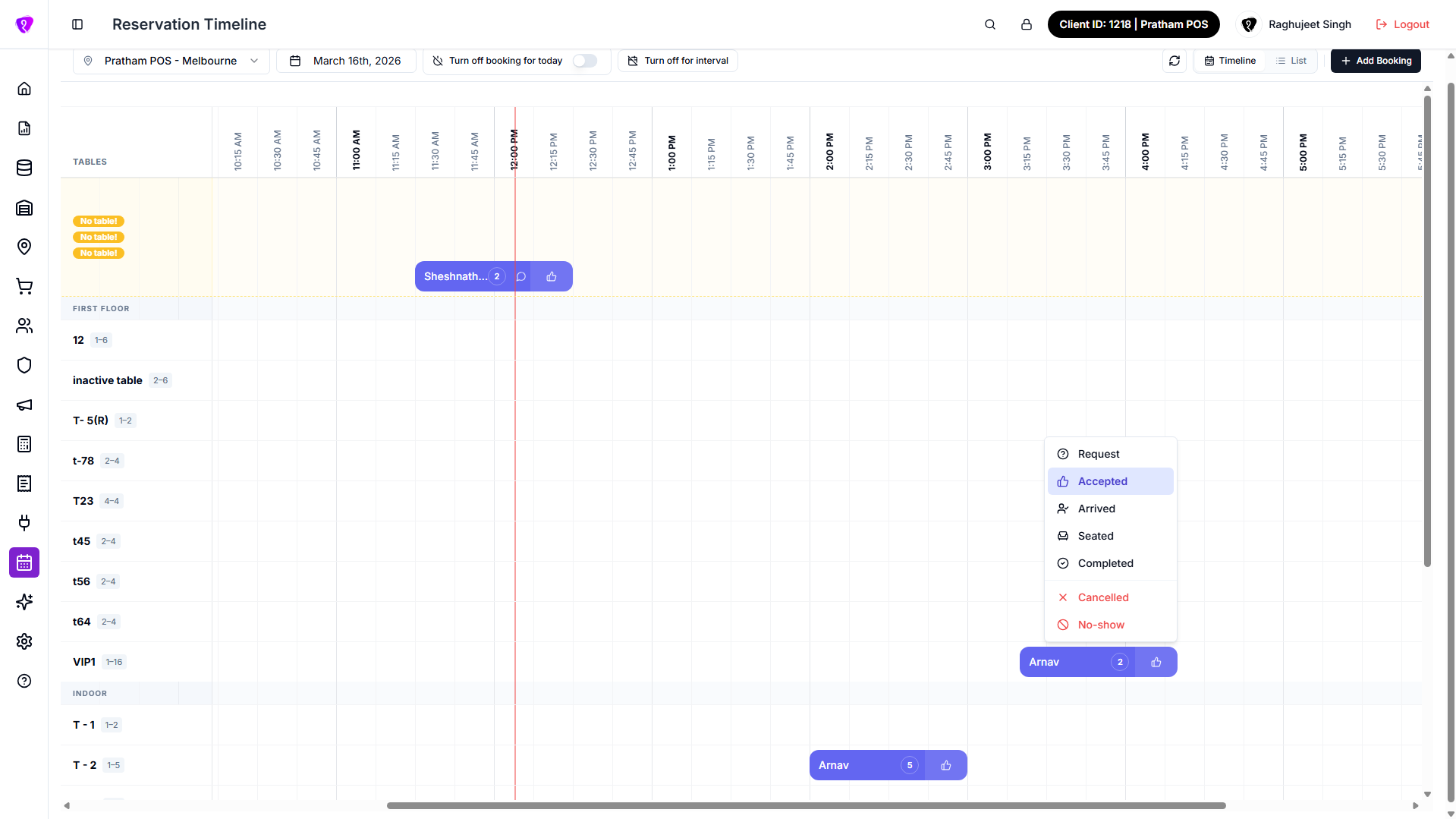Viewport: 1456px width, 819px height.
Task: Toggle the sidebar panel icon
Action: pyautogui.click(x=77, y=24)
